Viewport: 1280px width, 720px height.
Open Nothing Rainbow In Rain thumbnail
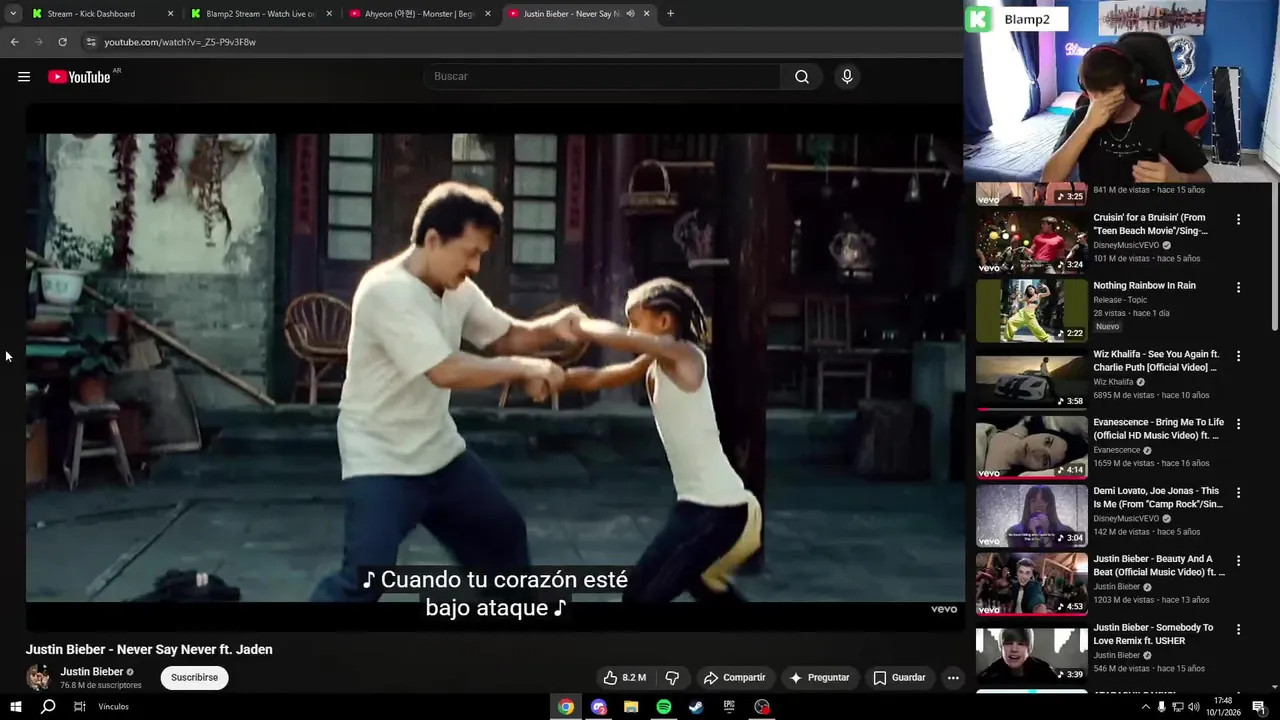(x=1031, y=310)
